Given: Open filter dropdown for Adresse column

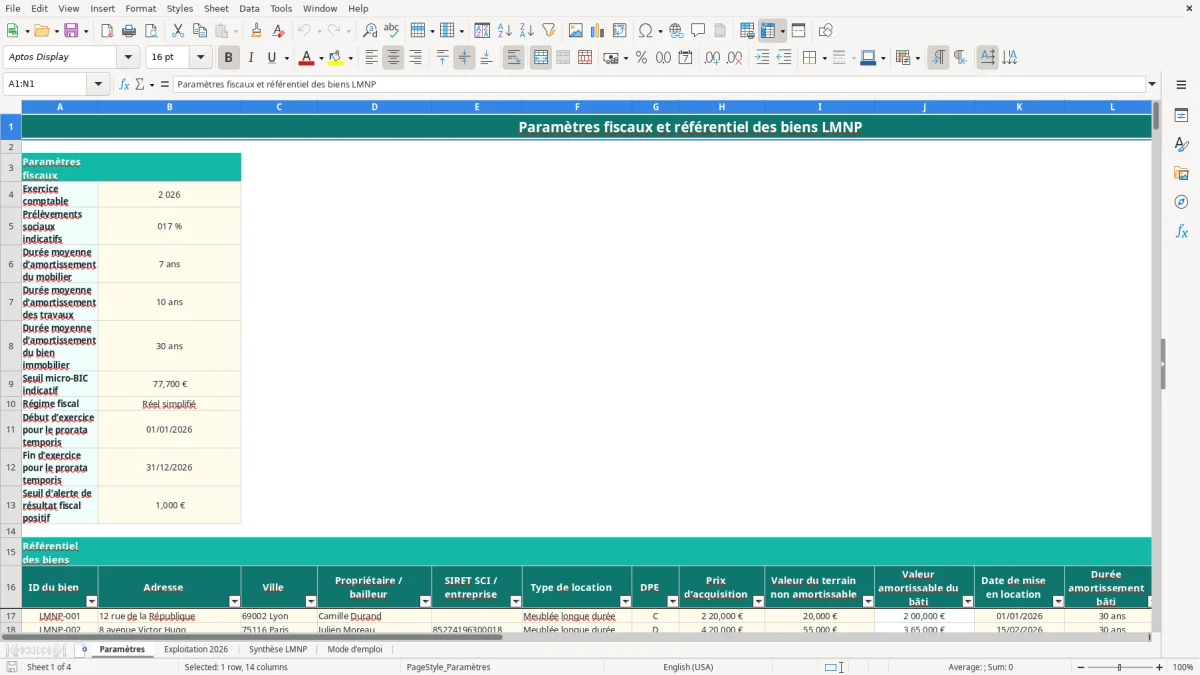Looking at the screenshot, I should 234,601.
